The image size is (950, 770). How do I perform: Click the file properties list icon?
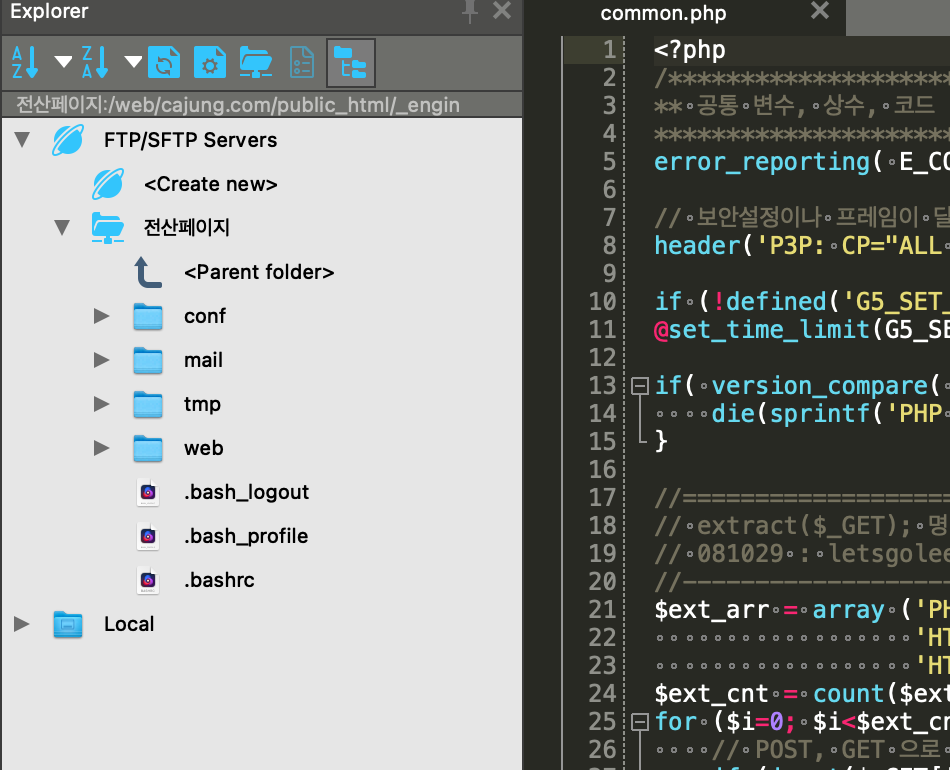(x=301, y=62)
